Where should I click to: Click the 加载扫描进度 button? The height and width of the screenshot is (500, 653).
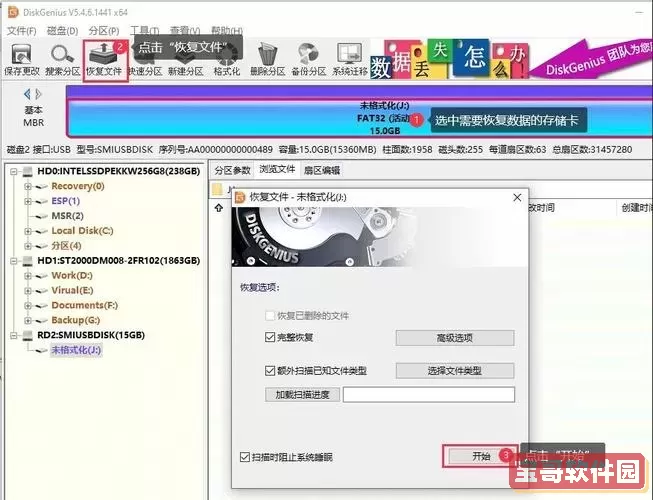point(302,395)
